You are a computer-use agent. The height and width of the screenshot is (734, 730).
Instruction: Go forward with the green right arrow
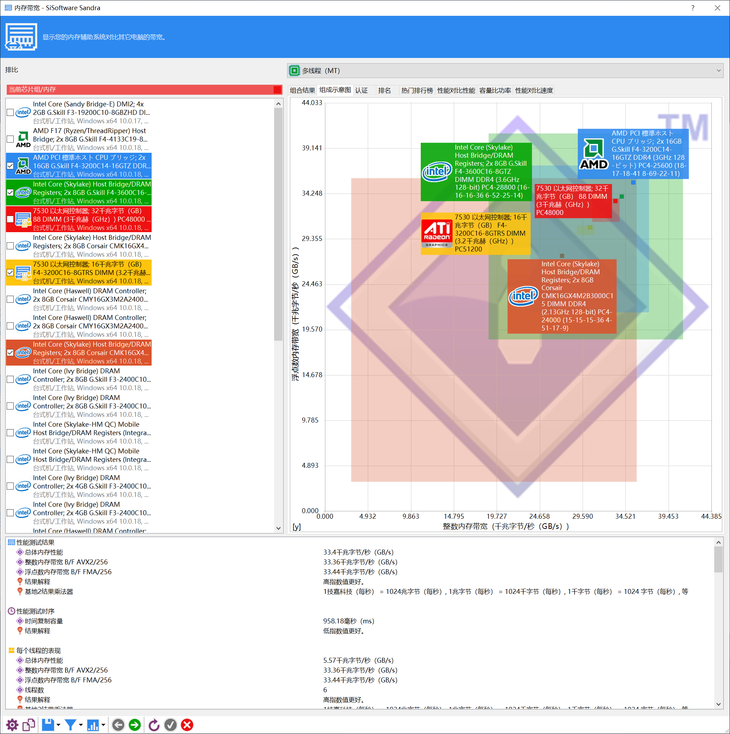[x=135, y=725]
